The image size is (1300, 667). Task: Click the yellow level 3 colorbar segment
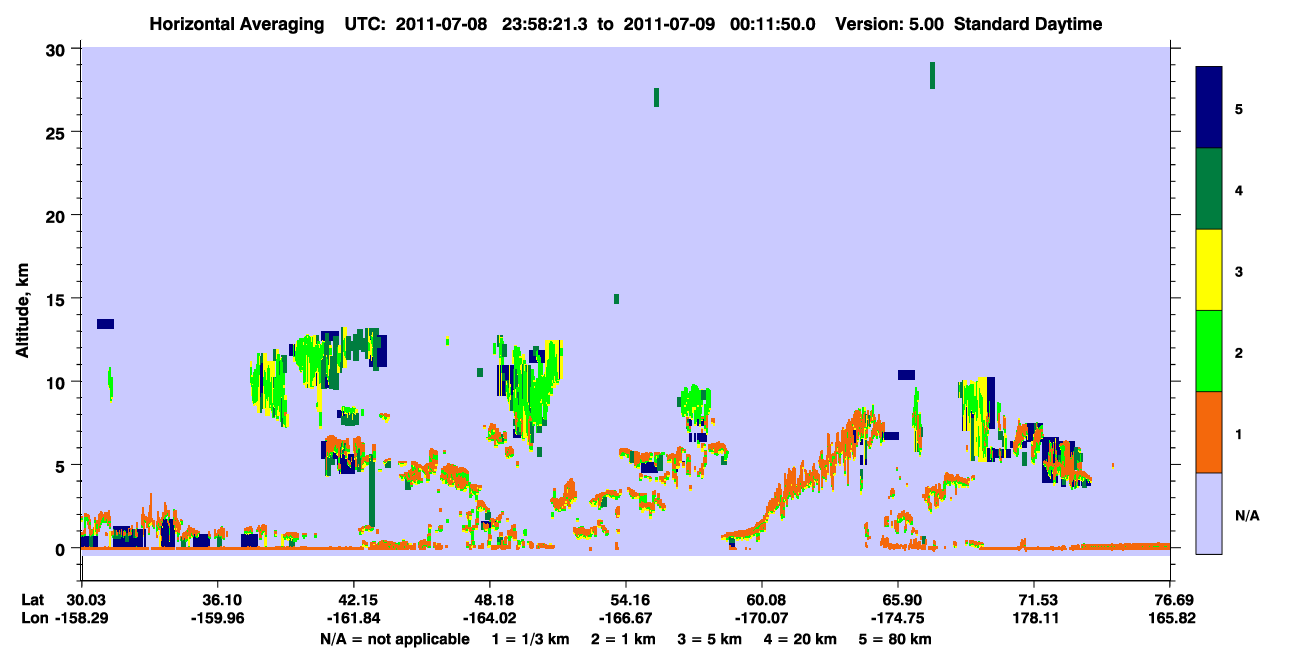pos(1209,270)
